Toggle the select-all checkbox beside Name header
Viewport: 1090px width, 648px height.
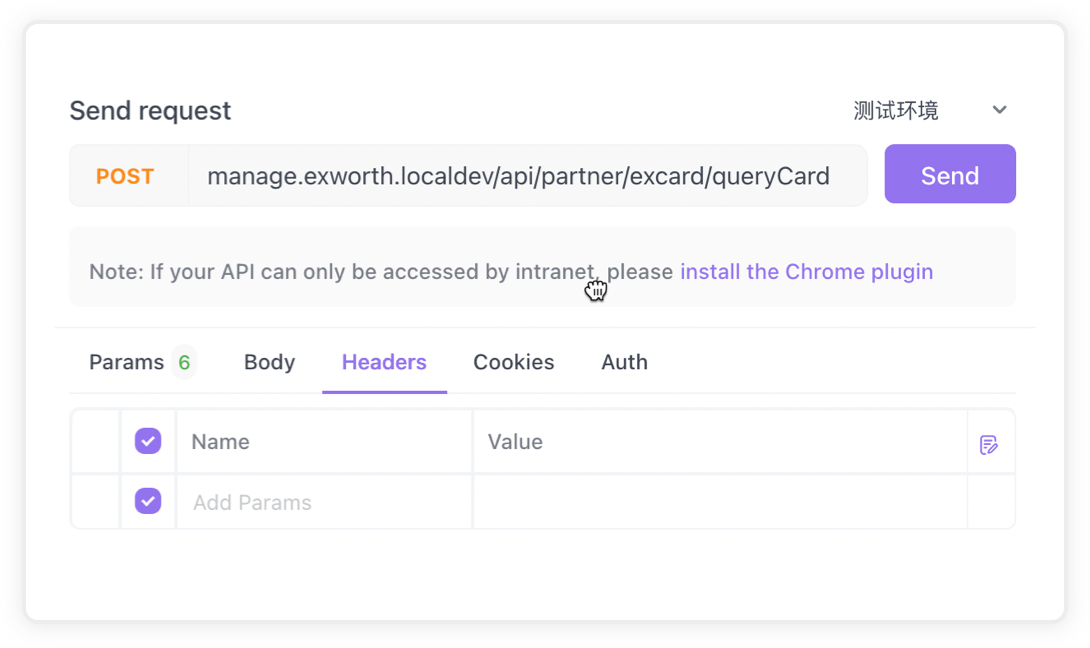(x=148, y=441)
